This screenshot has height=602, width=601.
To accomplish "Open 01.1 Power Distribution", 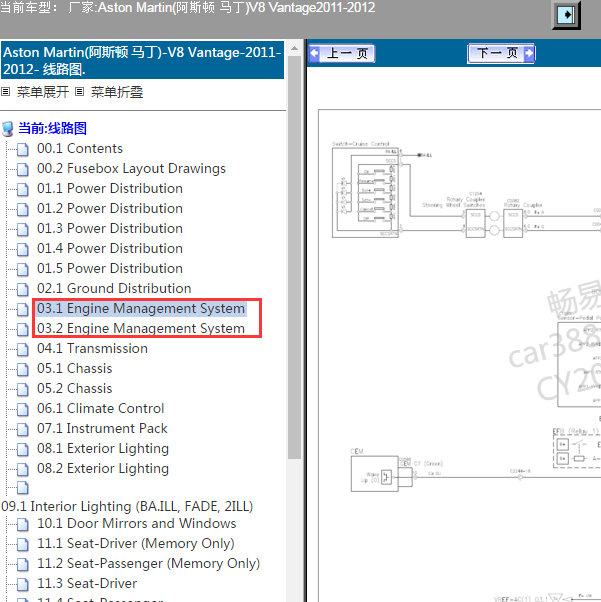I will coord(110,189).
